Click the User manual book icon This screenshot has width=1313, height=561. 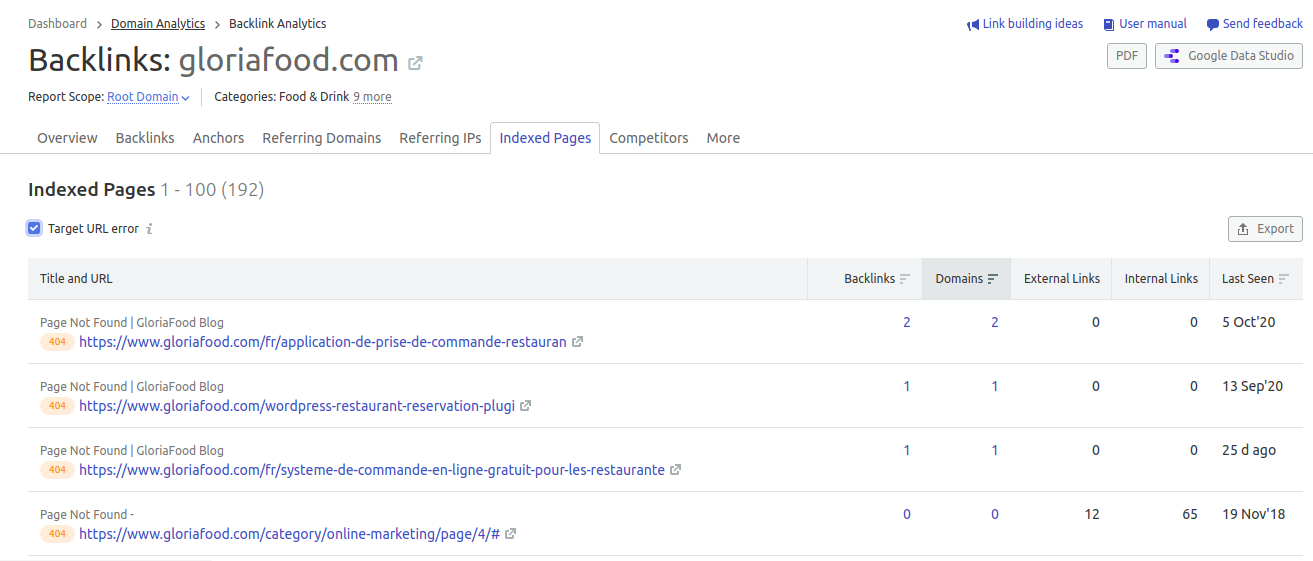point(1109,24)
